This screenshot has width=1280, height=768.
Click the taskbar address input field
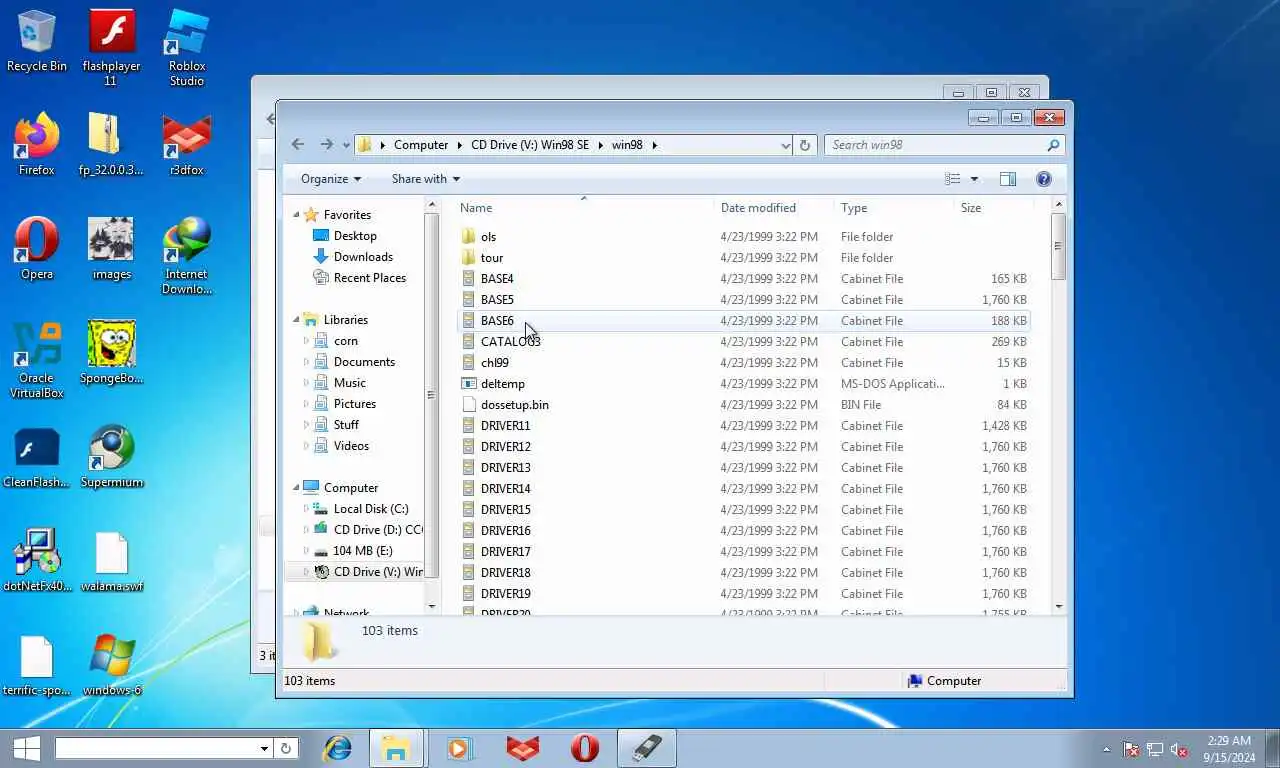point(158,748)
